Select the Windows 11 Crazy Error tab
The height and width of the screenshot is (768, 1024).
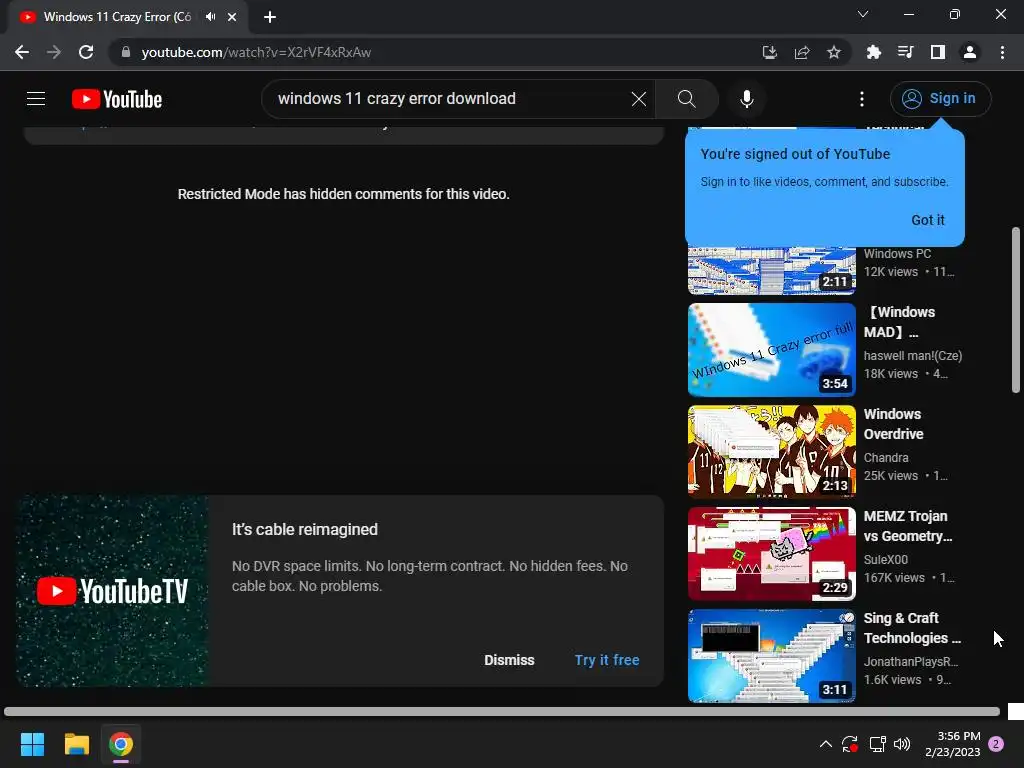point(118,17)
